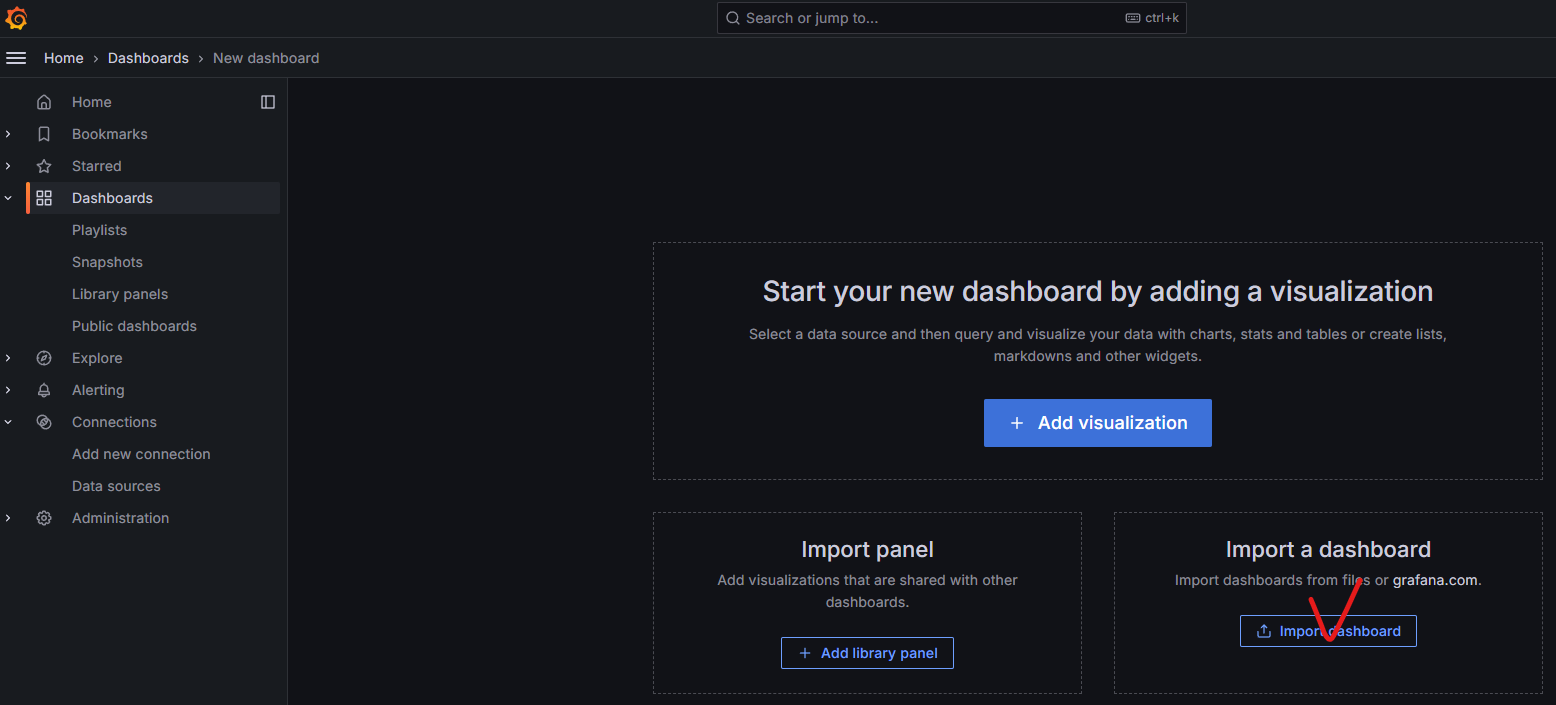
Task: Select Playlists in the sidebar
Action: [99, 229]
